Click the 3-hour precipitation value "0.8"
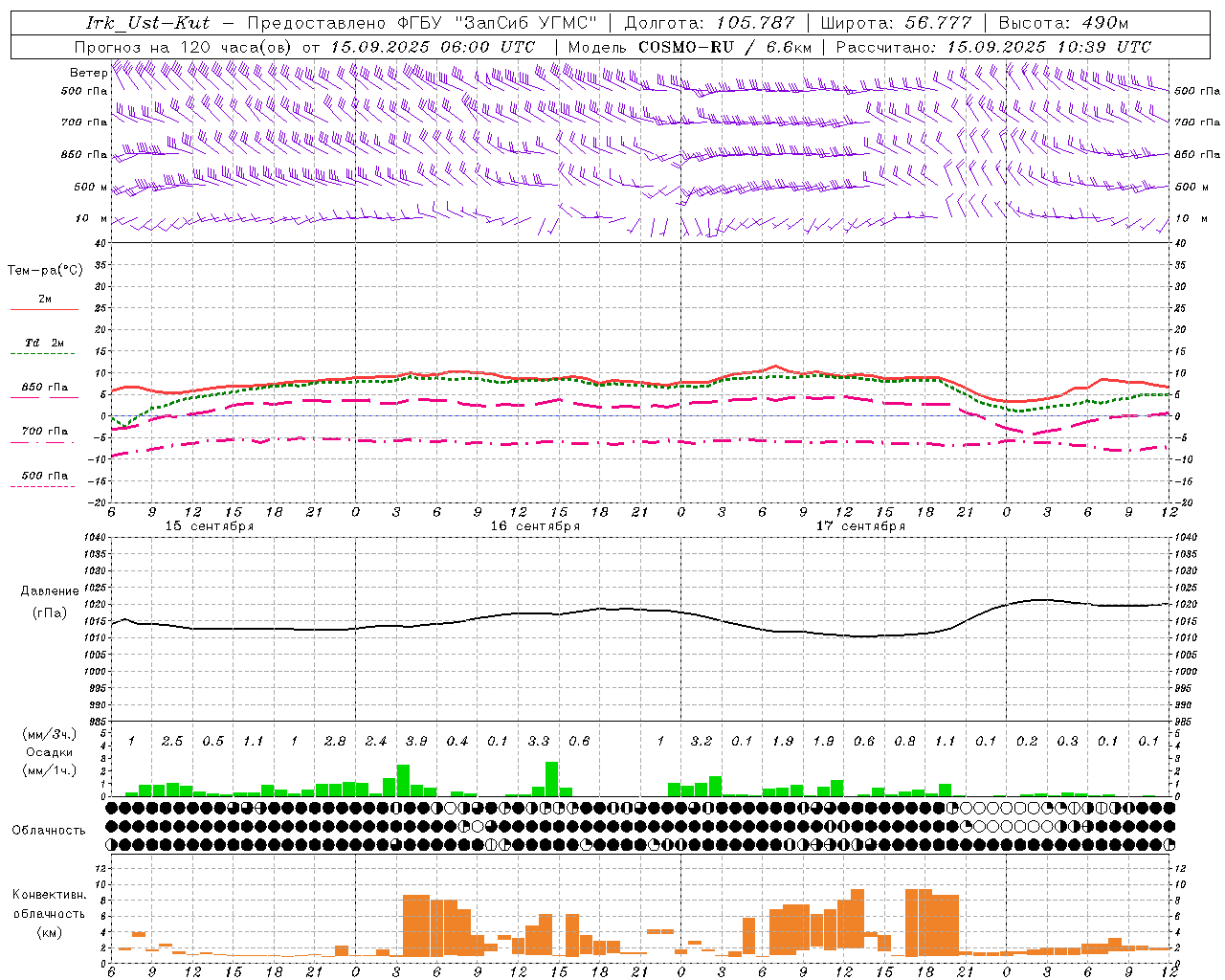Screen dimensions: 1225x980 tap(904, 742)
